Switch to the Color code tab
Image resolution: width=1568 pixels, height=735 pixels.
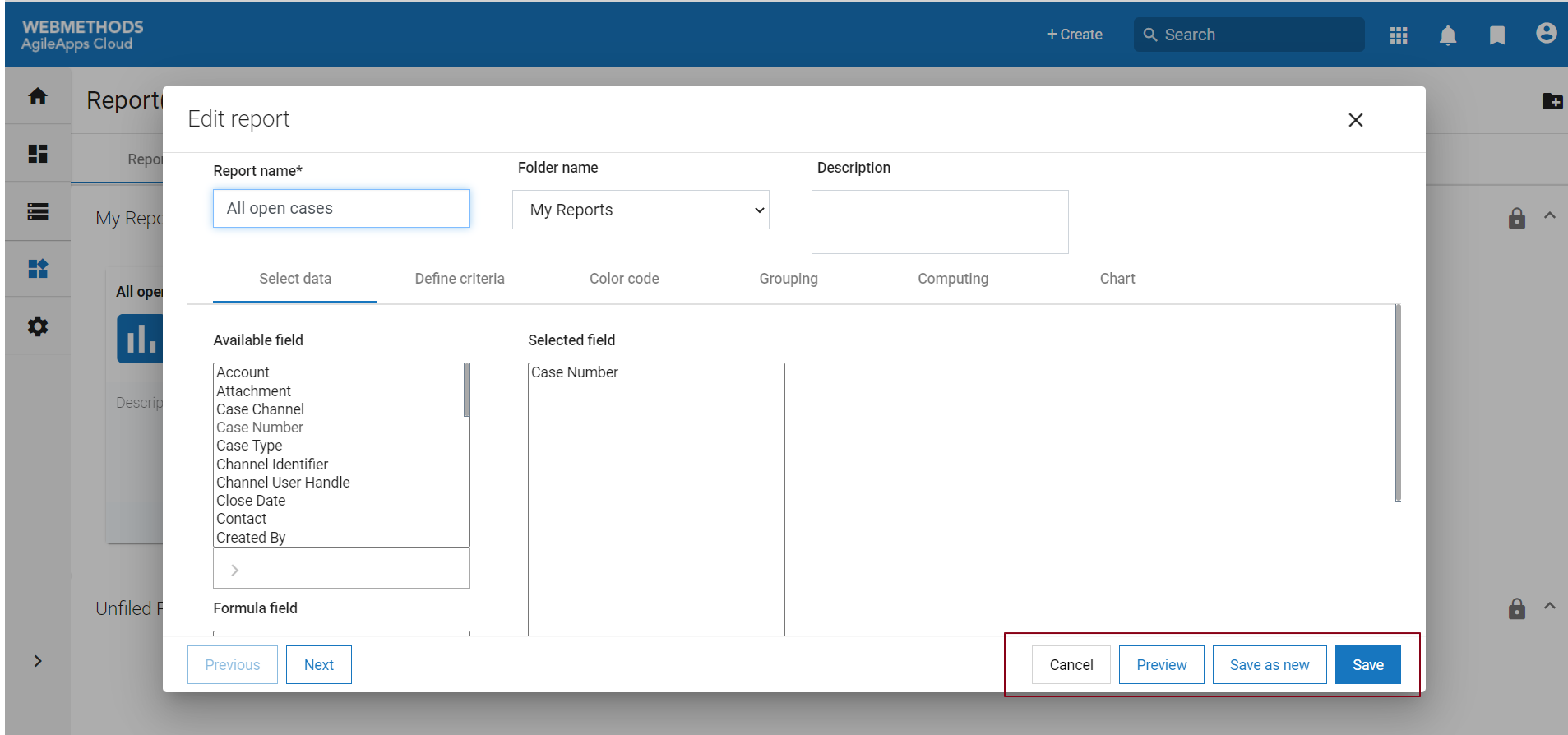point(624,279)
